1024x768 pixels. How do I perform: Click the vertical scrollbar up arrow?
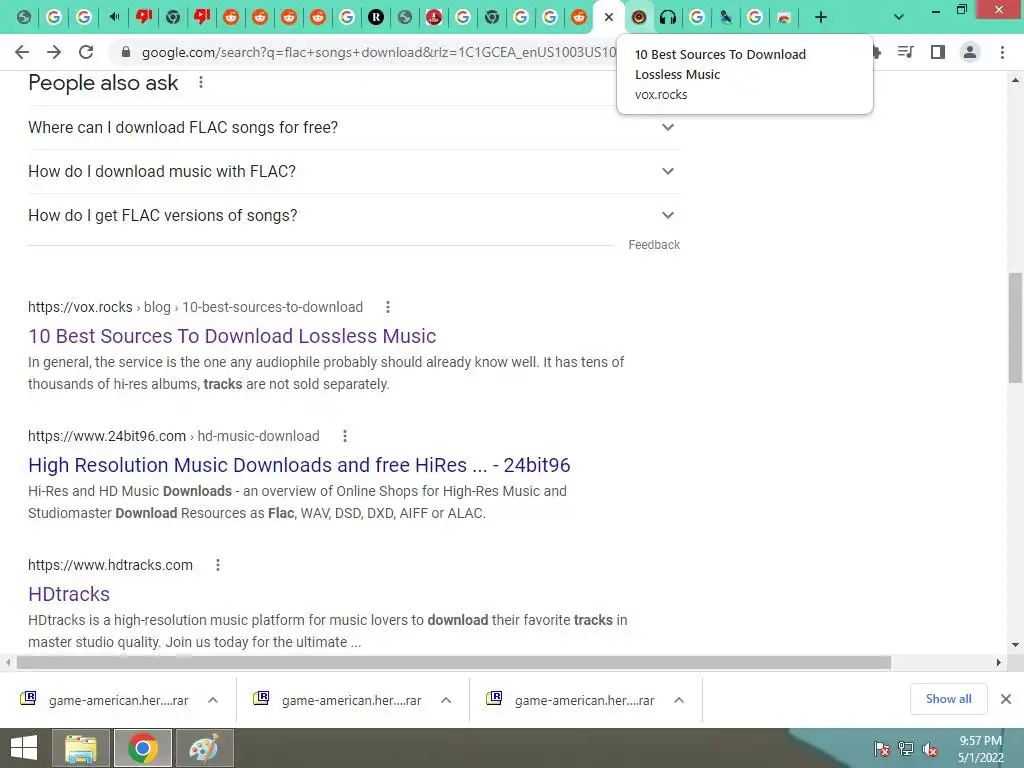(1015, 80)
